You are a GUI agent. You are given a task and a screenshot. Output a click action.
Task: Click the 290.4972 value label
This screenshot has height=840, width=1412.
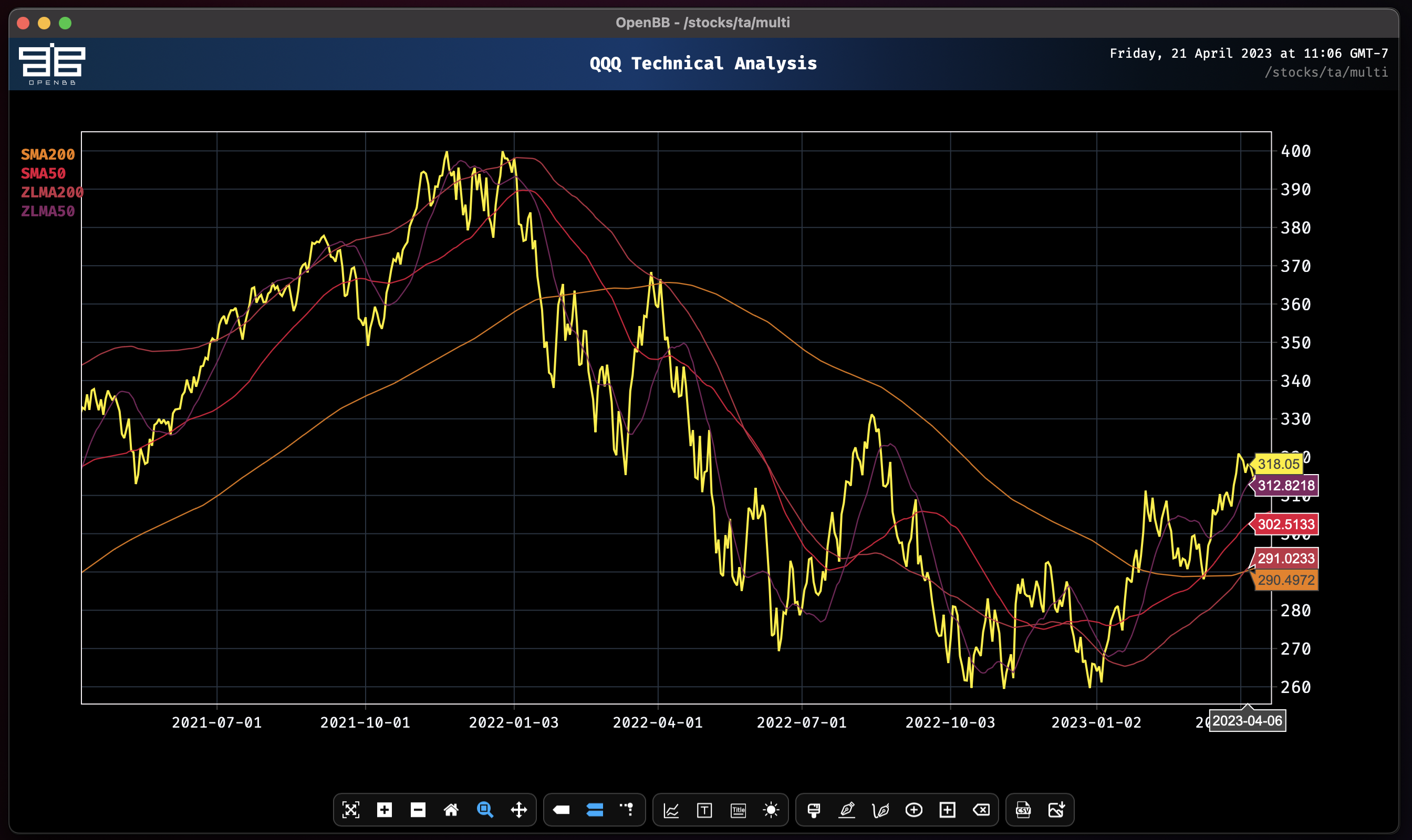pyautogui.click(x=1286, y=580)
